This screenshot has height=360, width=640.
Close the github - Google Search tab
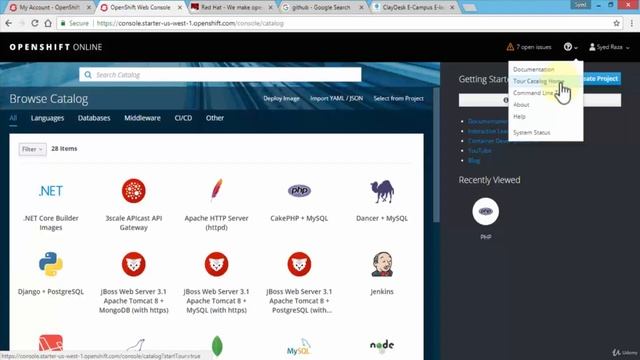[361, 7]
